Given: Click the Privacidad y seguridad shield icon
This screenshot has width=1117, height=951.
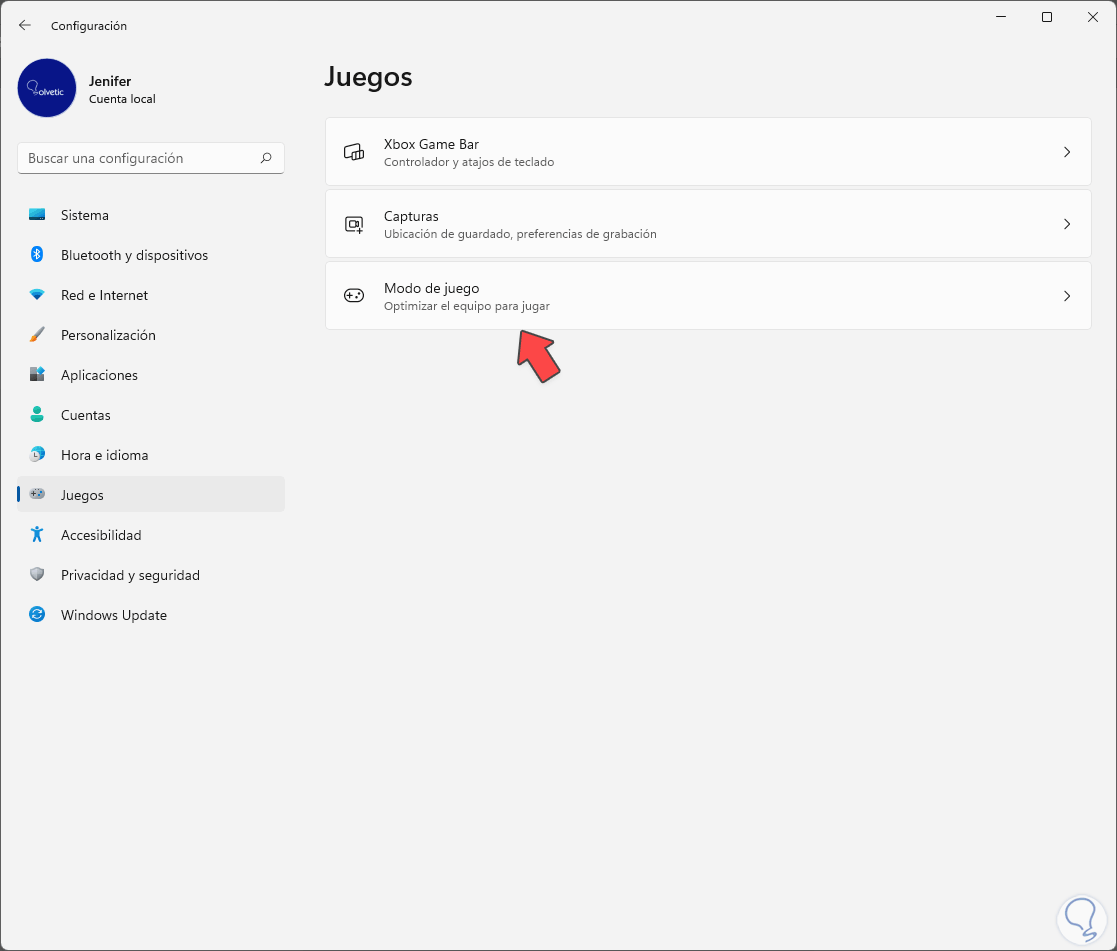Looking at the screenshot, I should click(x=37, y=575).
